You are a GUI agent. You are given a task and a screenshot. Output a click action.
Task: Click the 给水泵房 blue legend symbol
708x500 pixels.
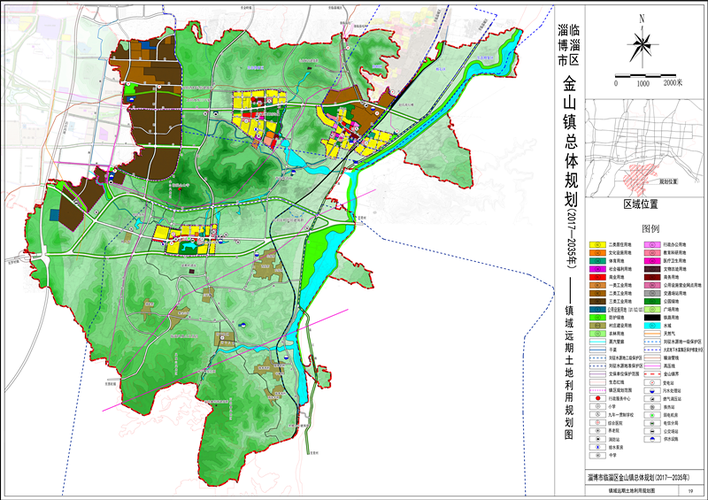(x=597, y=447)
